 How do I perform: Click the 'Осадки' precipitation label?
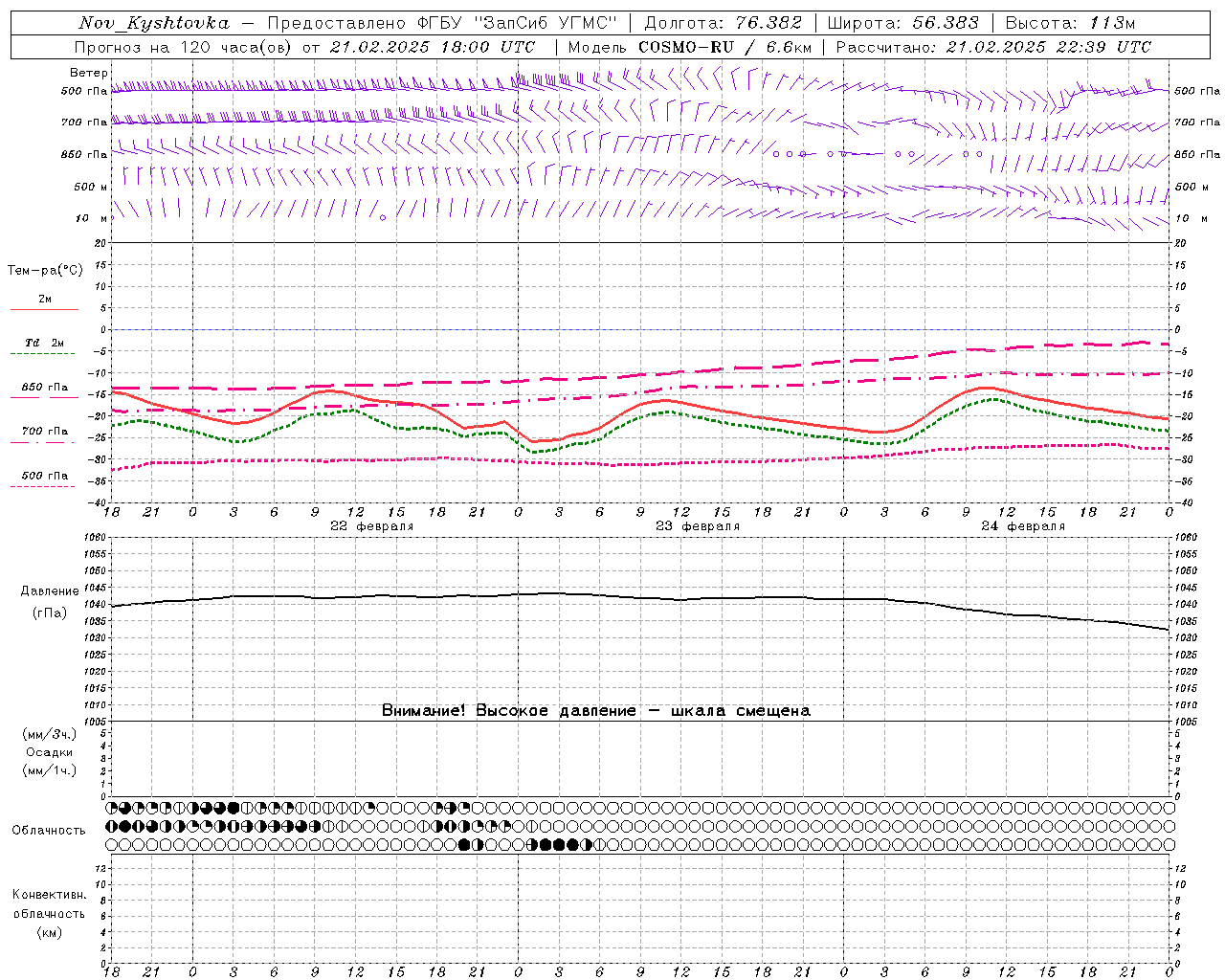click(x=50, y=752)
